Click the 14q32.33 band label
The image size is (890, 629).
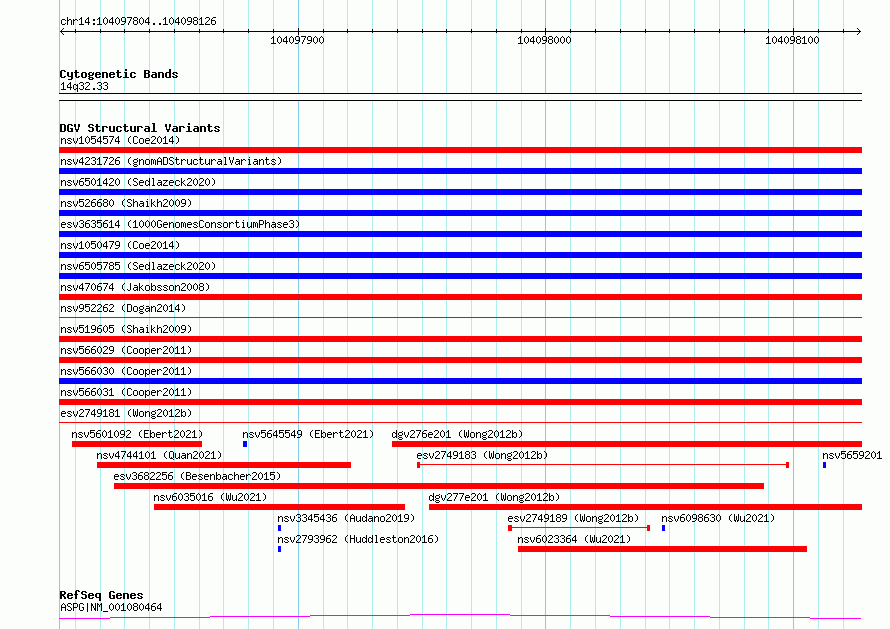pyautogui.click(x=84, y=86)
